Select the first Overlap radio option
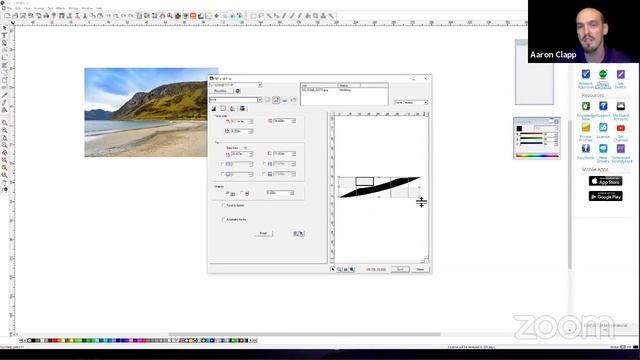640x360 pixels. 228,193
